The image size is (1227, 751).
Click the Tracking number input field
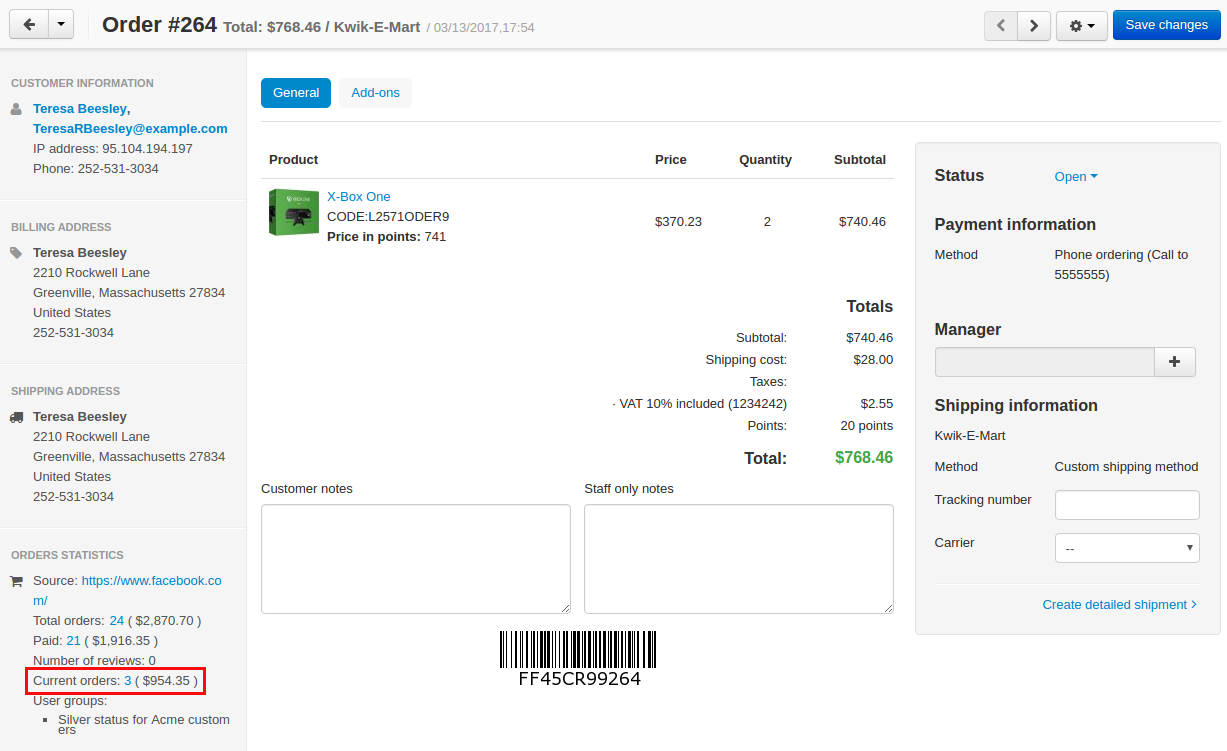coord(1127,505)
